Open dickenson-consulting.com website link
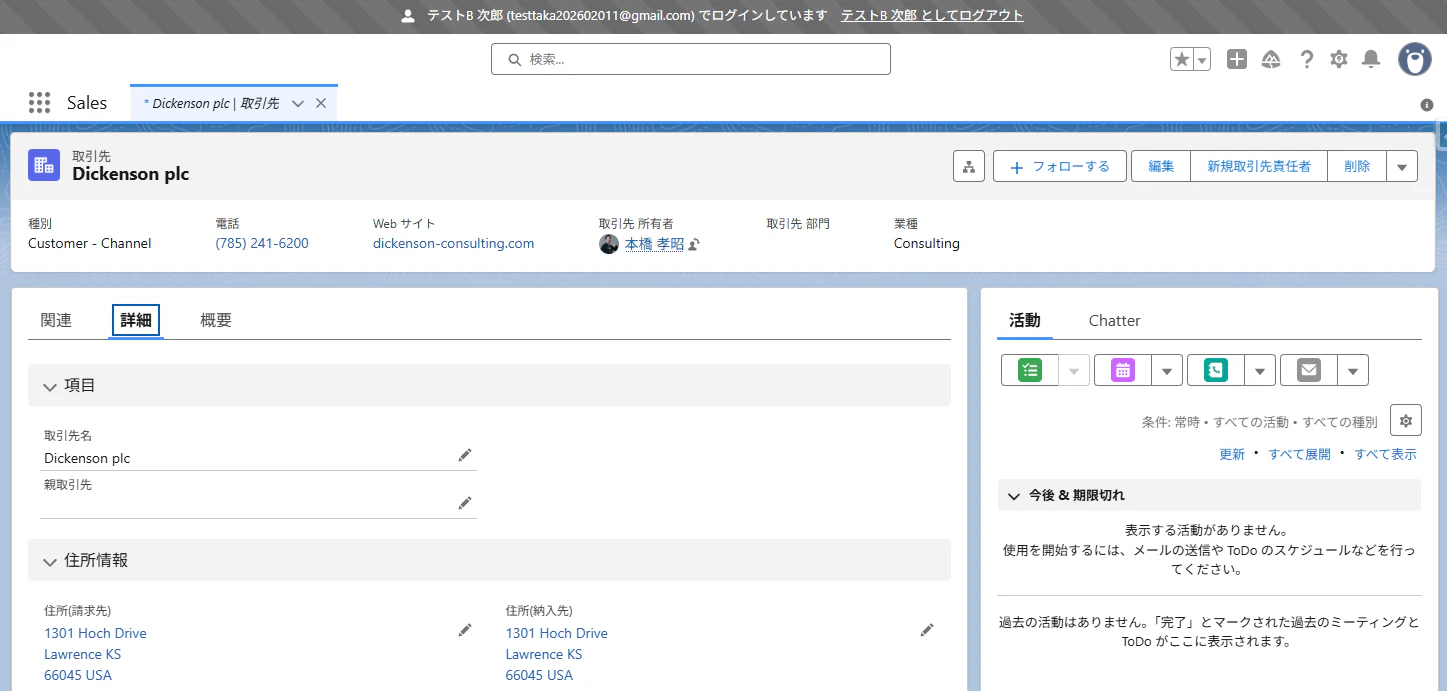The width and height of the screenshot is (1447, 691). [453, 243]
